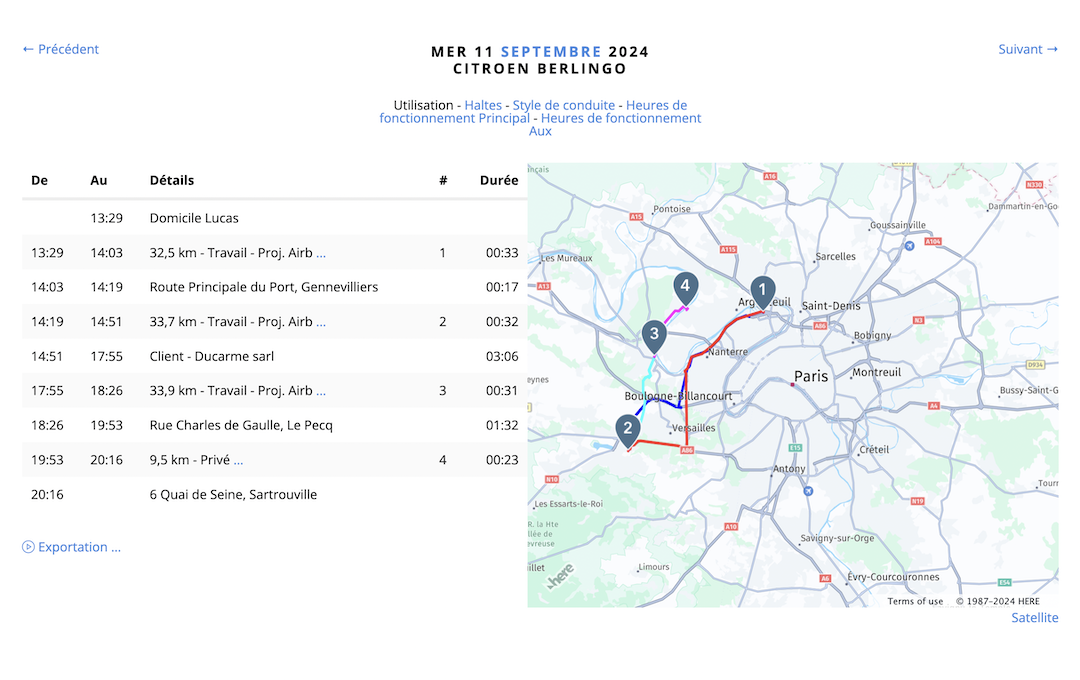
Task: Expand details of the 9,5 km Privé trip
Action: pos(238,461)
